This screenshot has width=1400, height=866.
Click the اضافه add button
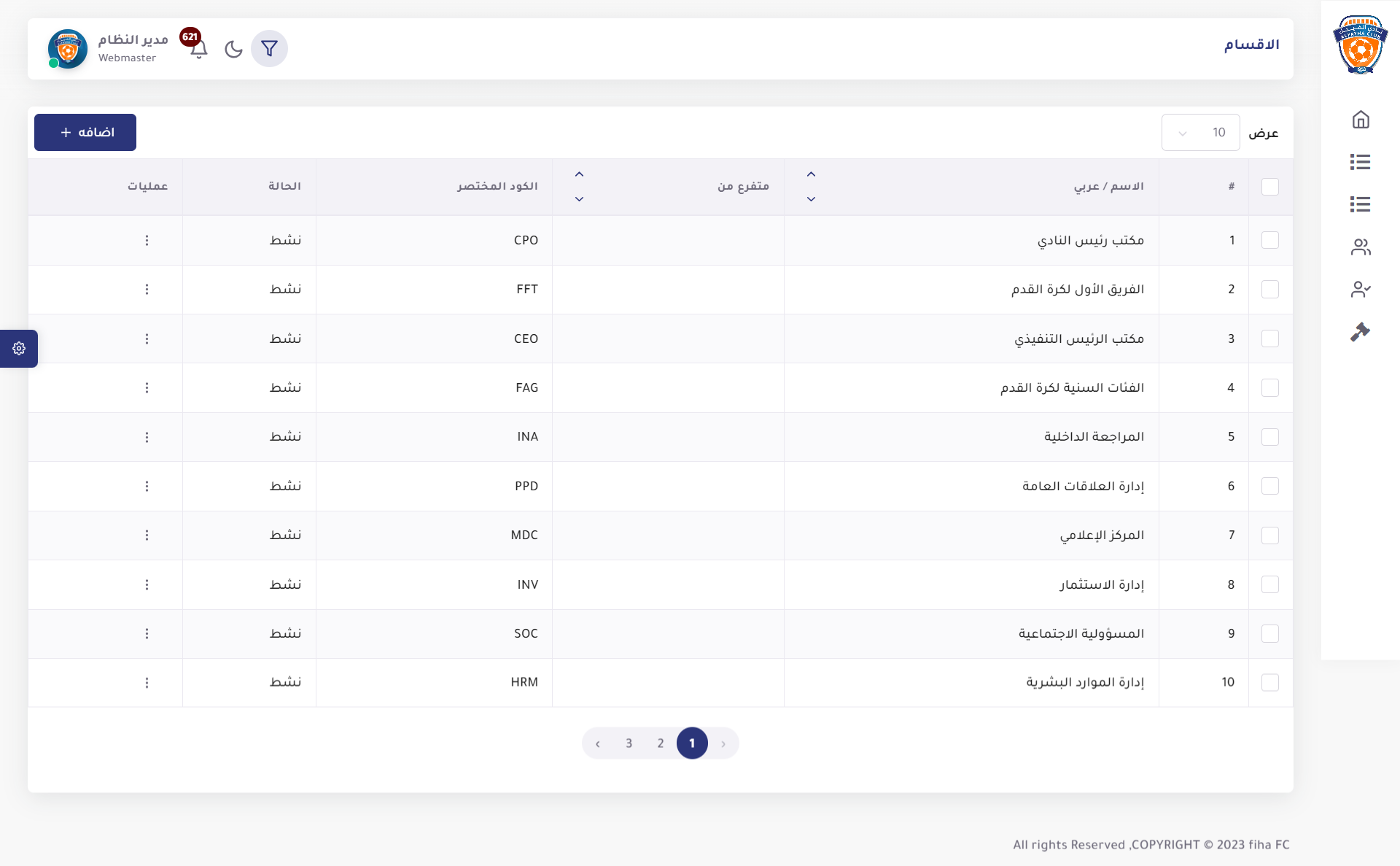point(85,132)
